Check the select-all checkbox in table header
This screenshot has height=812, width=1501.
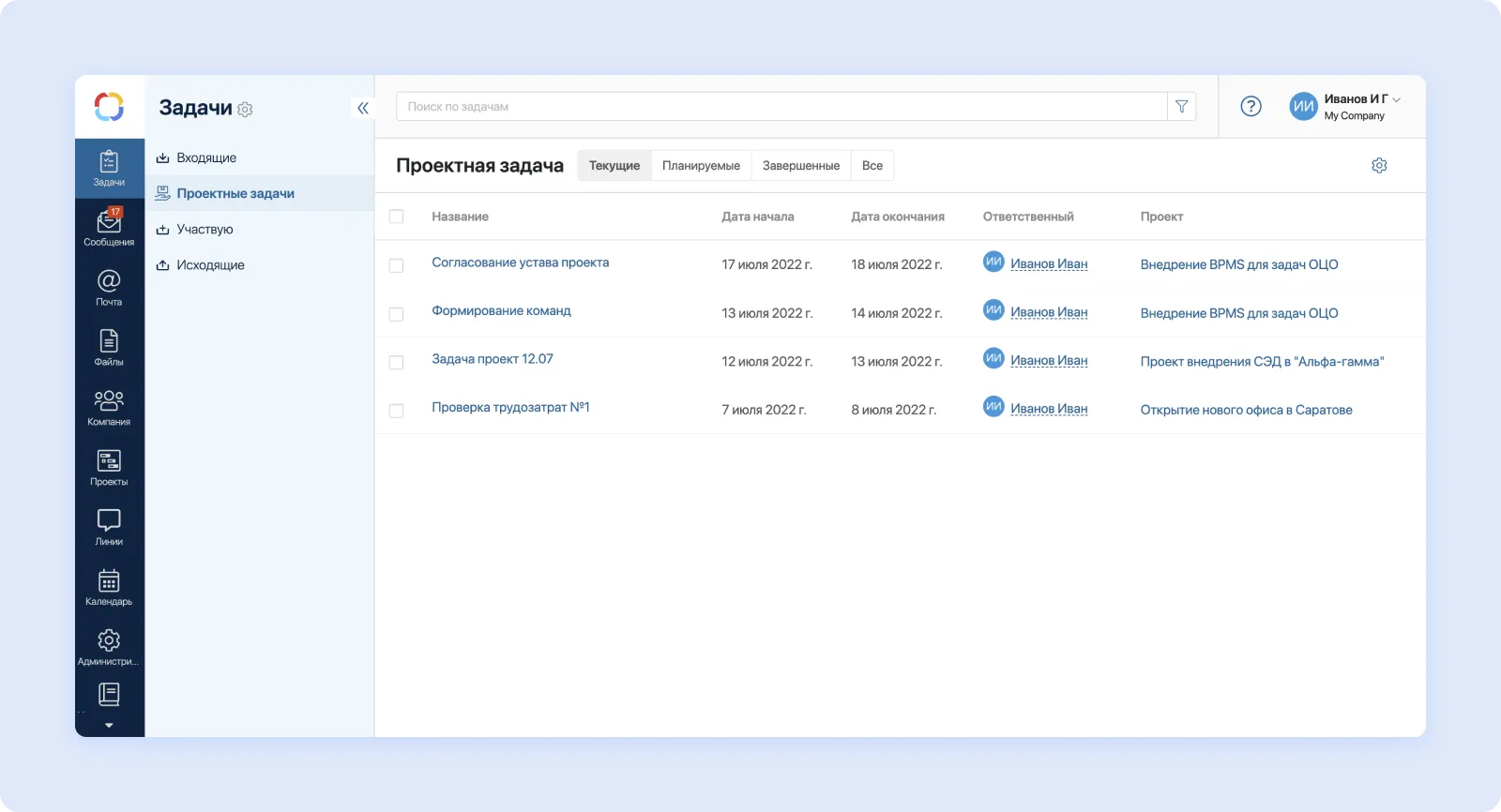(396, 217)
